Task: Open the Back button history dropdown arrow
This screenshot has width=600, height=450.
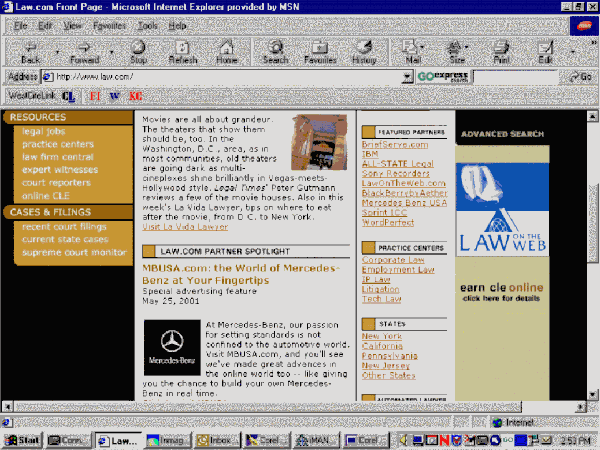Action: [x=57, y=51]
